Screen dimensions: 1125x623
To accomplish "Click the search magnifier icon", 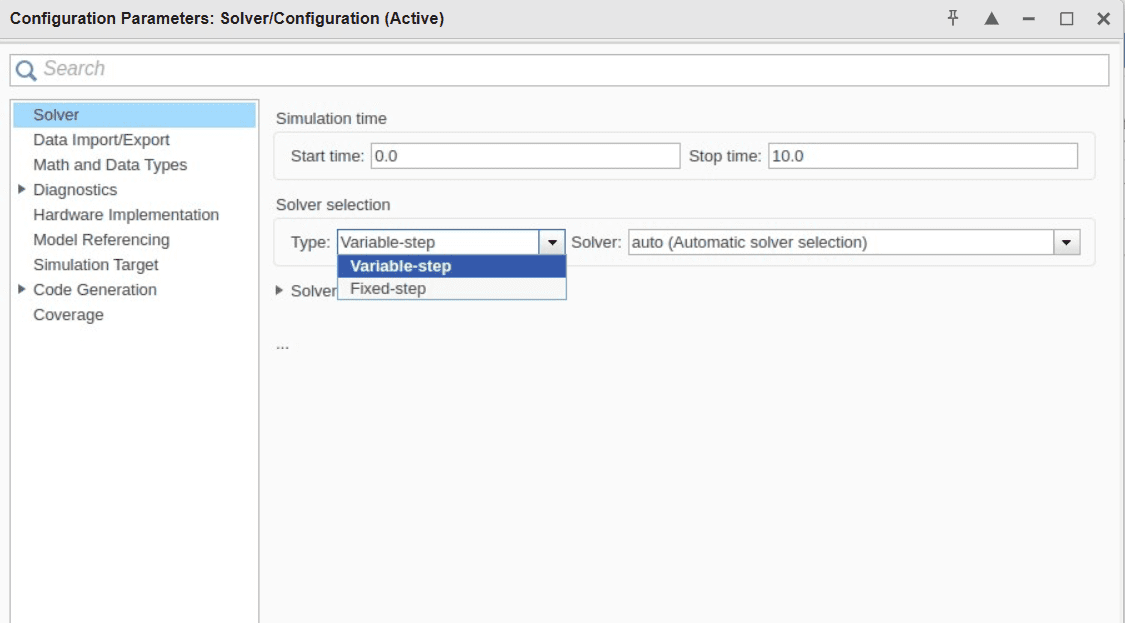I will (x=26, y=70).
